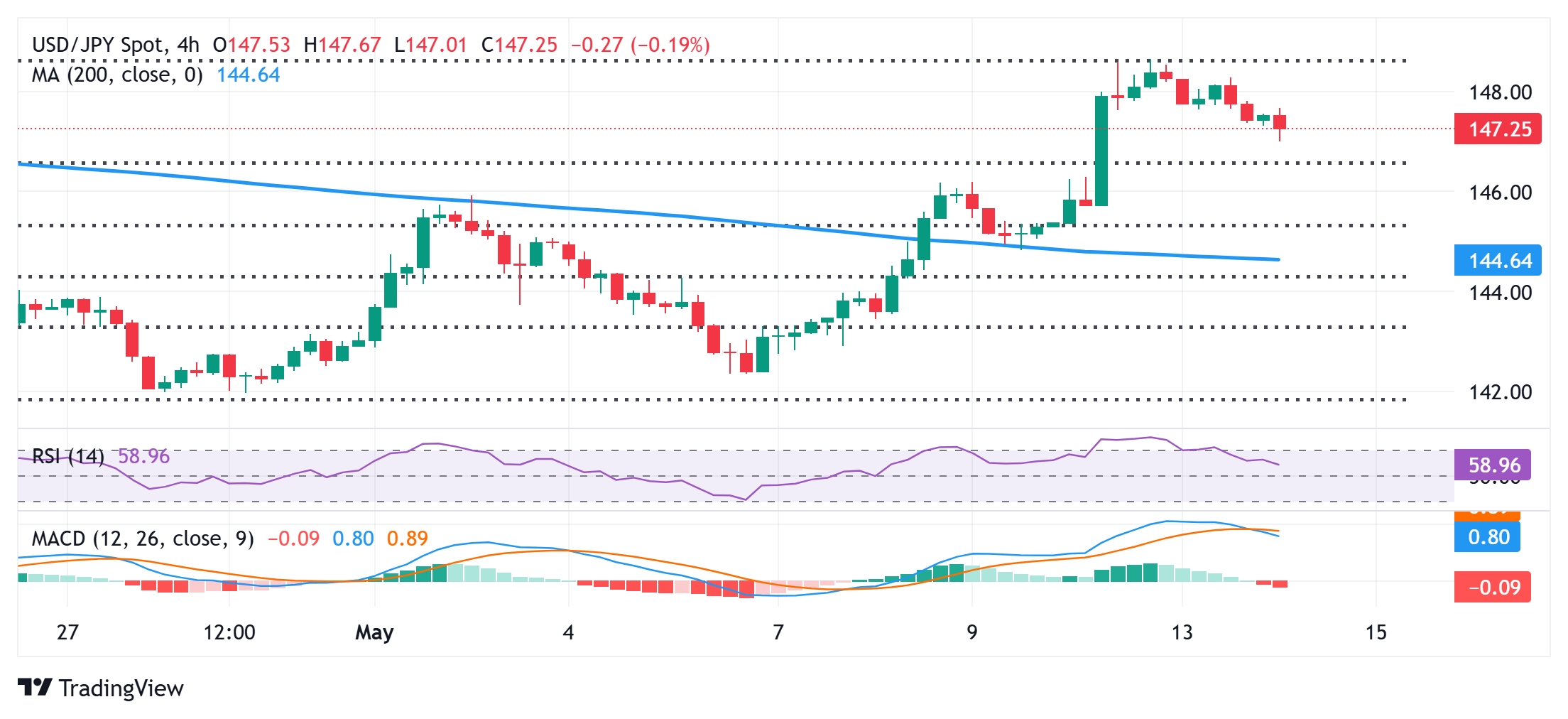Click the H147.67 high price value

(x=342, y=45)
